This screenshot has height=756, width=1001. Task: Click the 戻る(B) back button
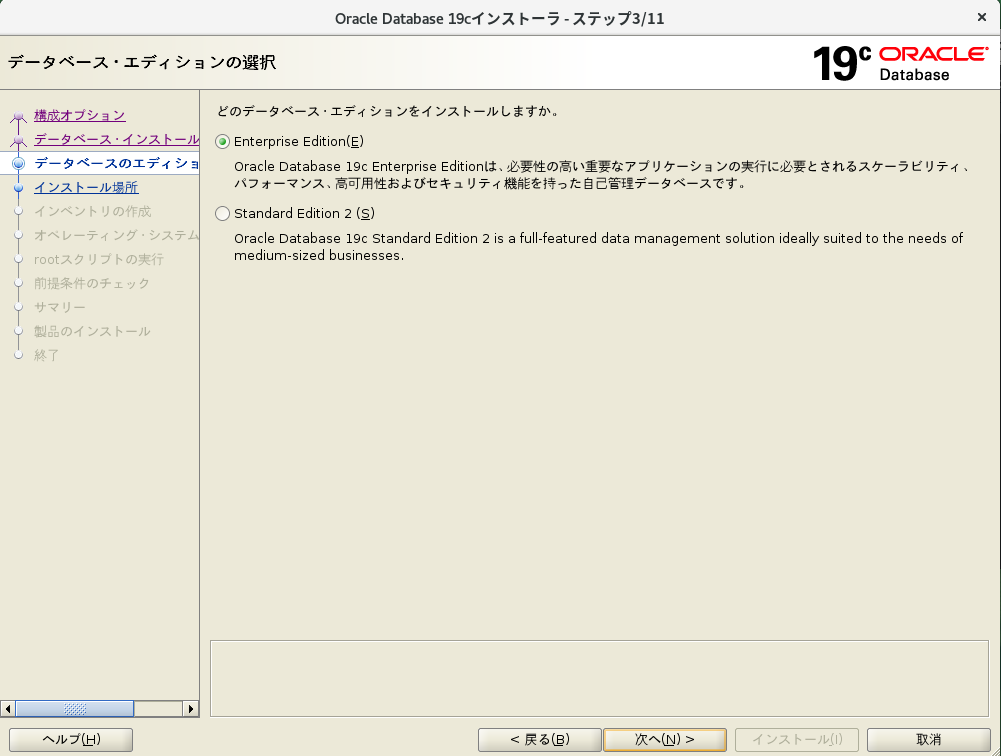tap(539, 739)
